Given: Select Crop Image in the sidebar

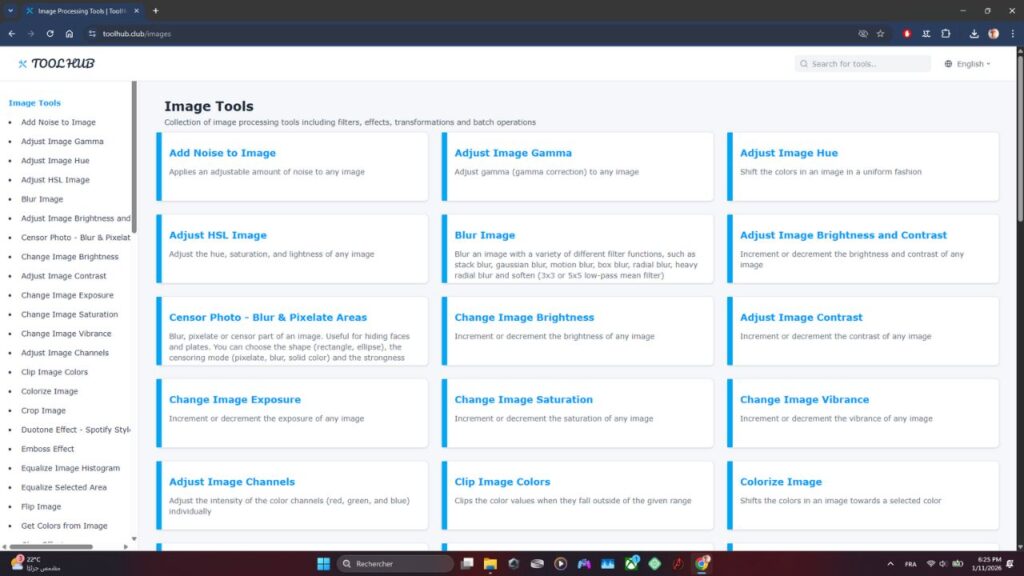Looking at the screenshot, I should click(44, 410).
